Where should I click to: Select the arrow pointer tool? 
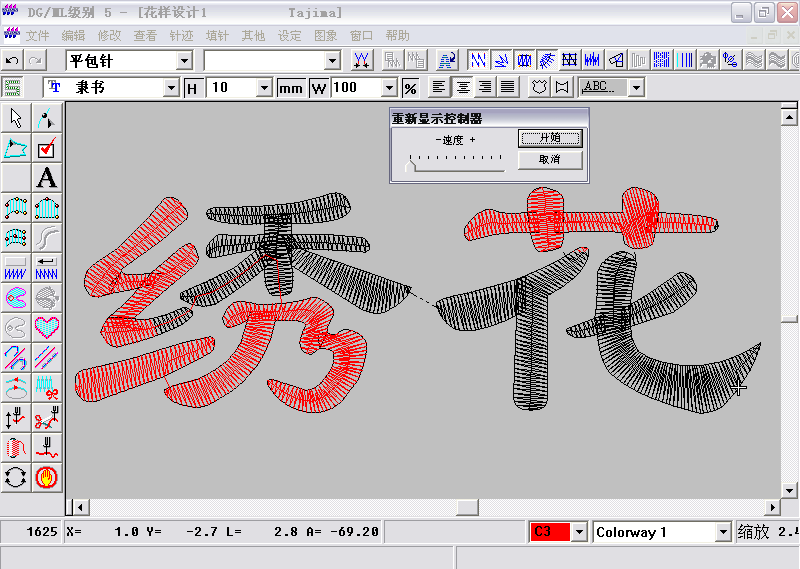click(16, 119)
